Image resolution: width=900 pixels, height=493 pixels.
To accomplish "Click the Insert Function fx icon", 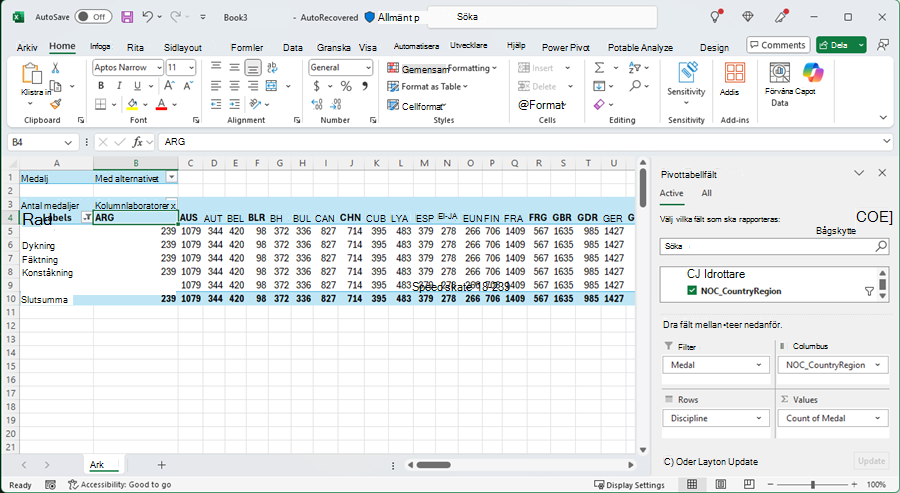I will click(137, 142).
